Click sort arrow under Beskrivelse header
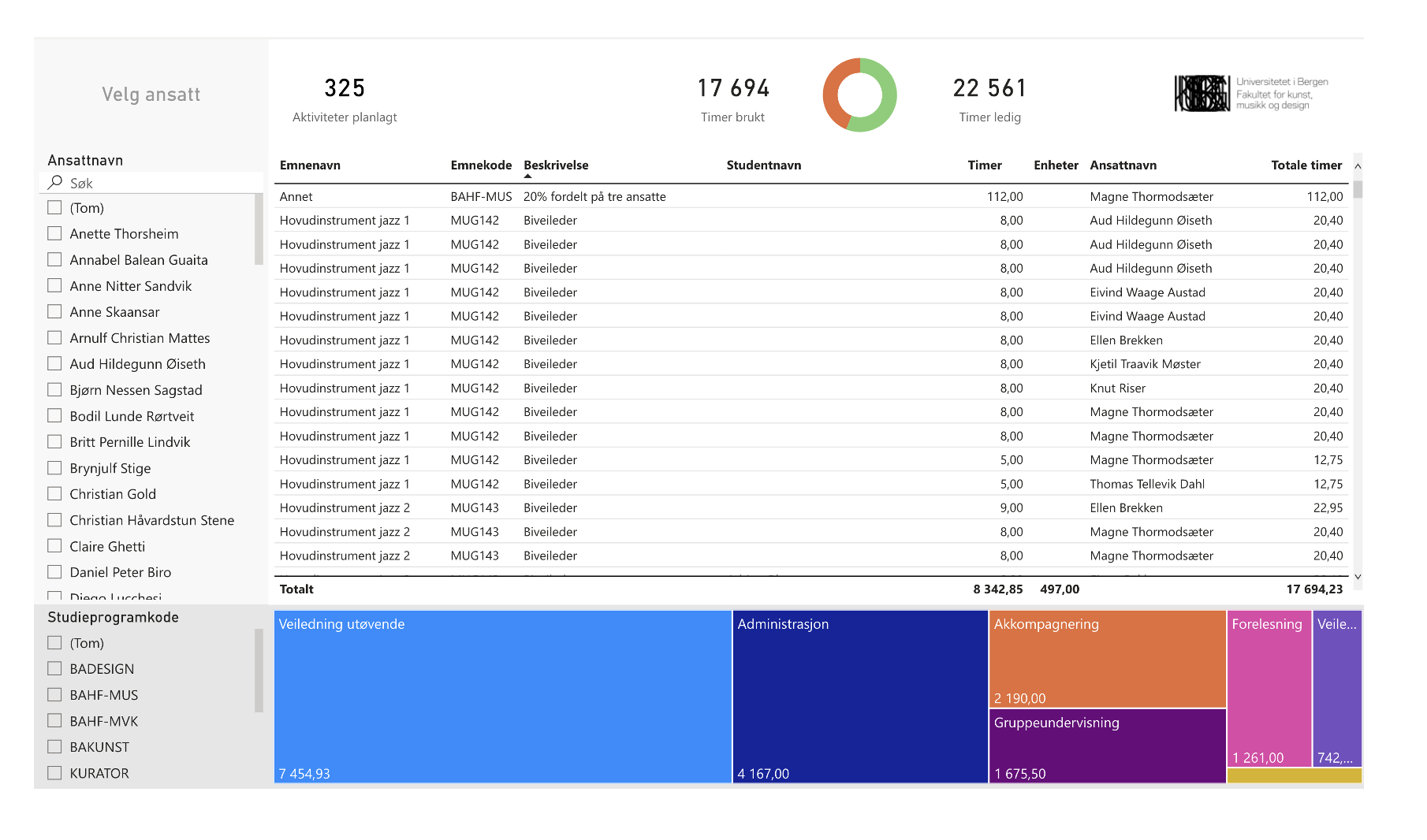 [527, 177]
